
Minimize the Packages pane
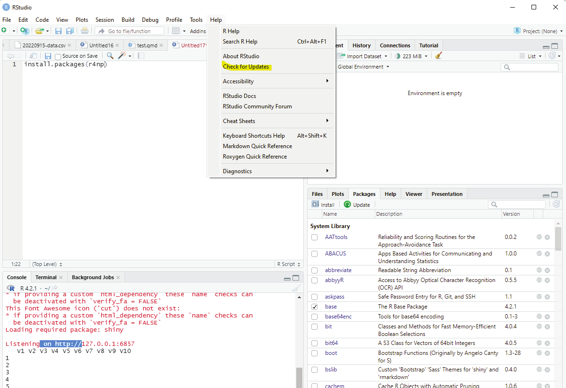546,195
